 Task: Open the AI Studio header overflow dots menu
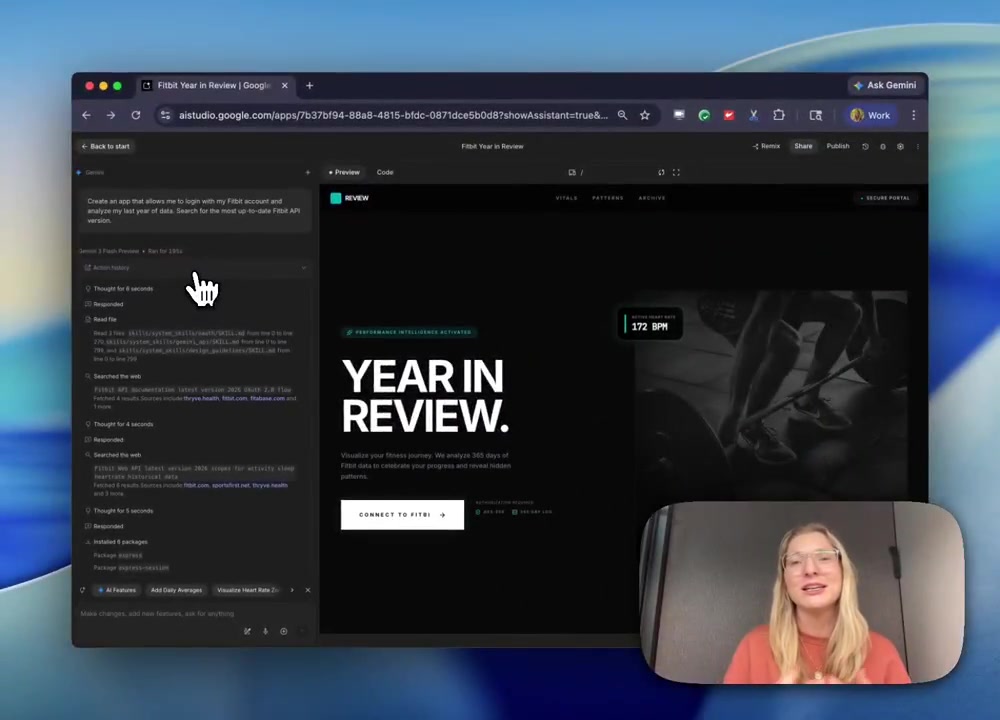(918, 147)
